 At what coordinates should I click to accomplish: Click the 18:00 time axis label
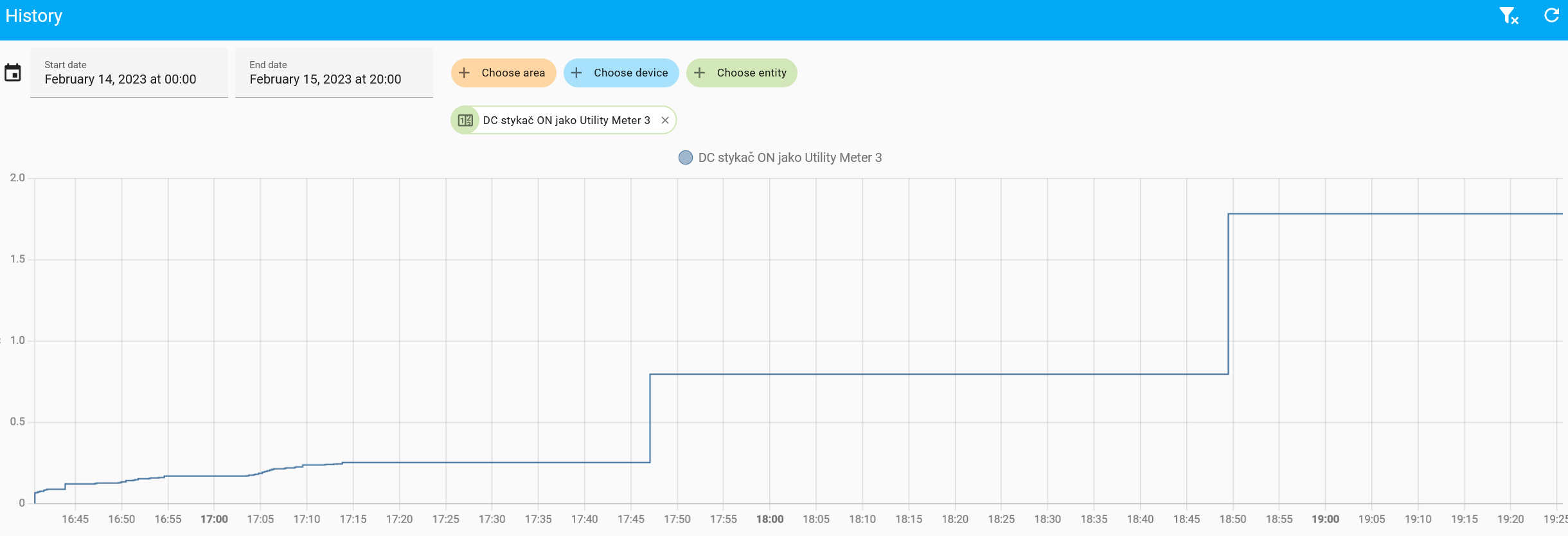point(769,519)
